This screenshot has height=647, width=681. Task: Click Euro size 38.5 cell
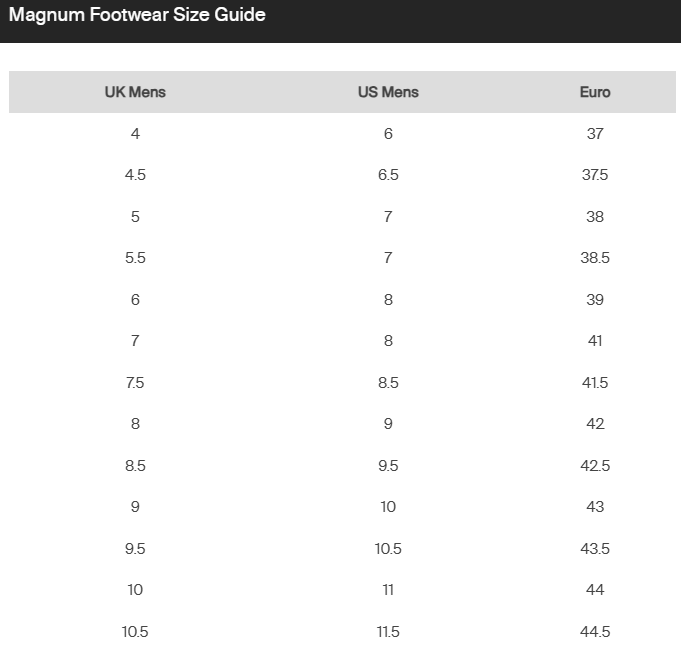[x=595, y=258]
